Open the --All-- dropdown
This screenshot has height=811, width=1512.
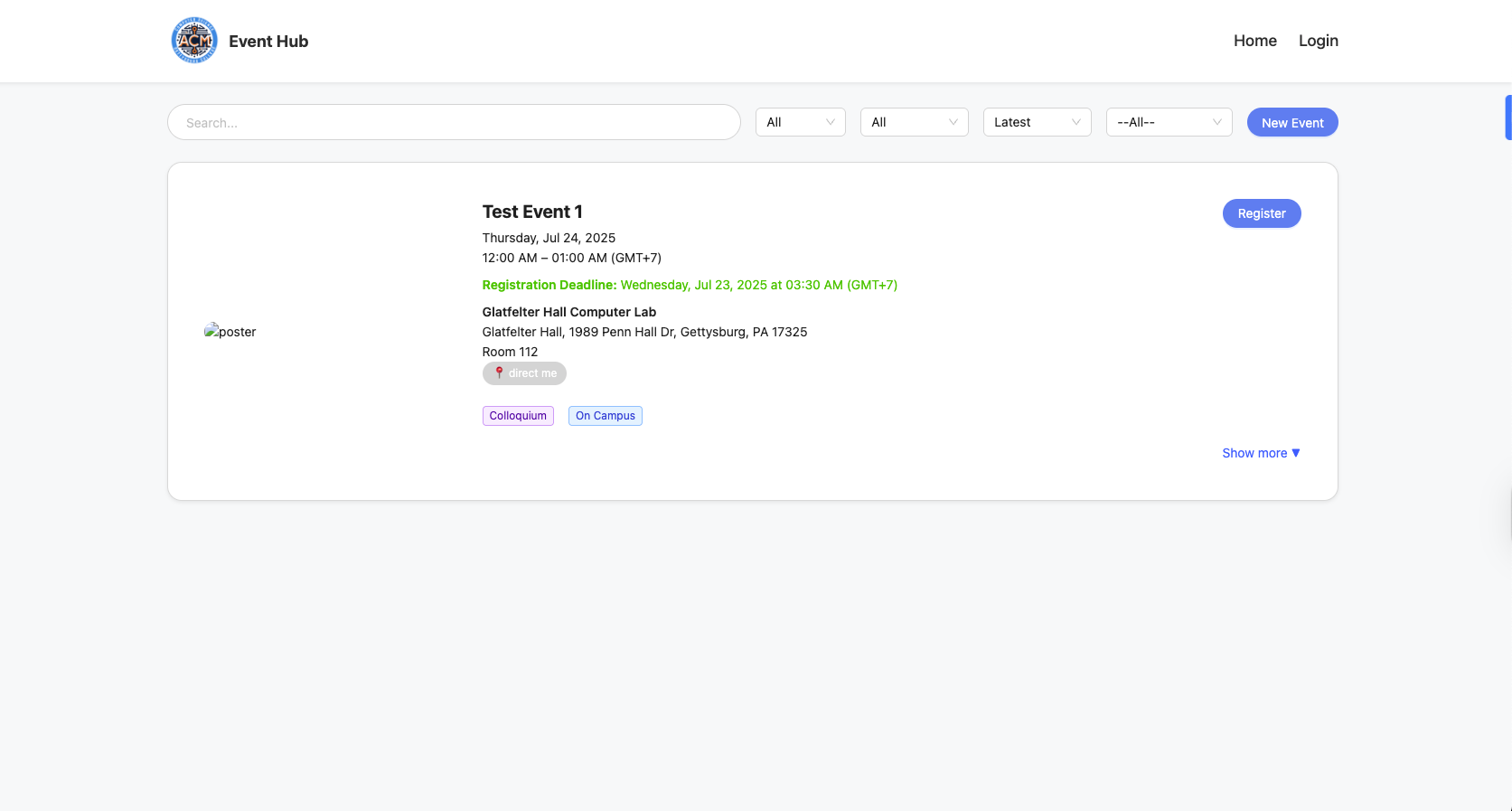1169,122
